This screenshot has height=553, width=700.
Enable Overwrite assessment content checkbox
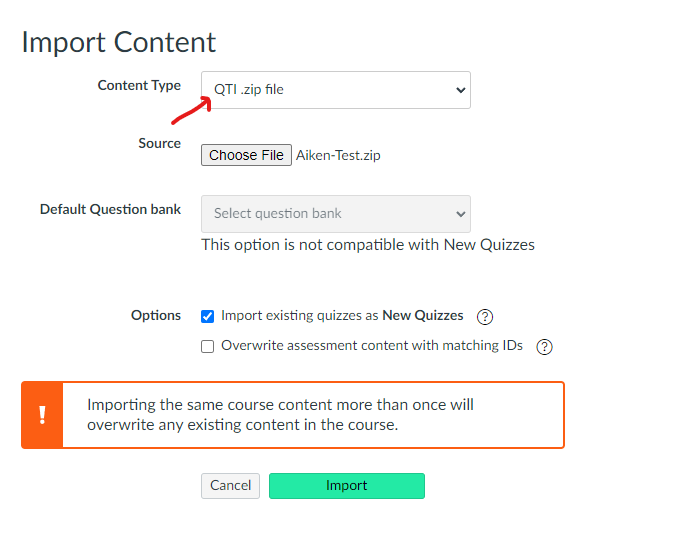208,347
